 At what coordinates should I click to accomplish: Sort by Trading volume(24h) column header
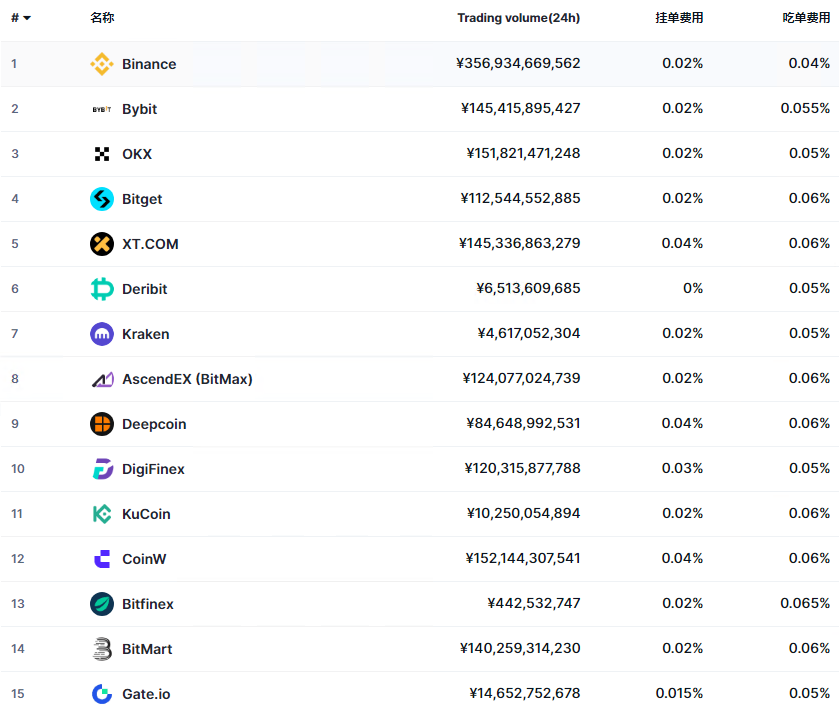point(518,18)
